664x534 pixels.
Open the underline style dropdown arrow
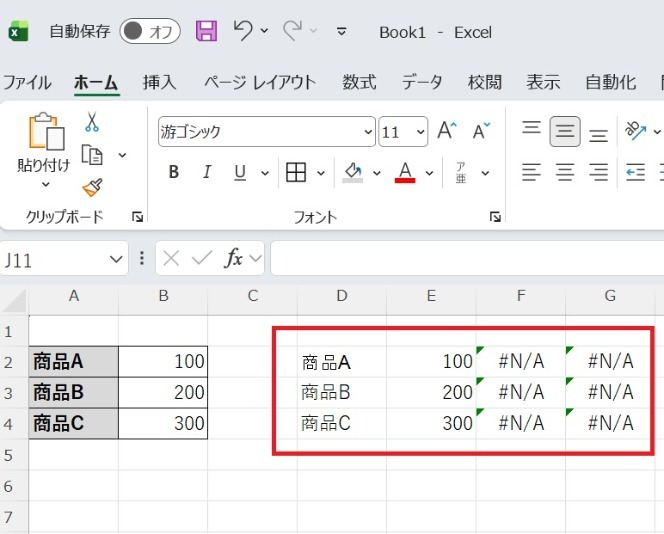[x=265, y=173]
